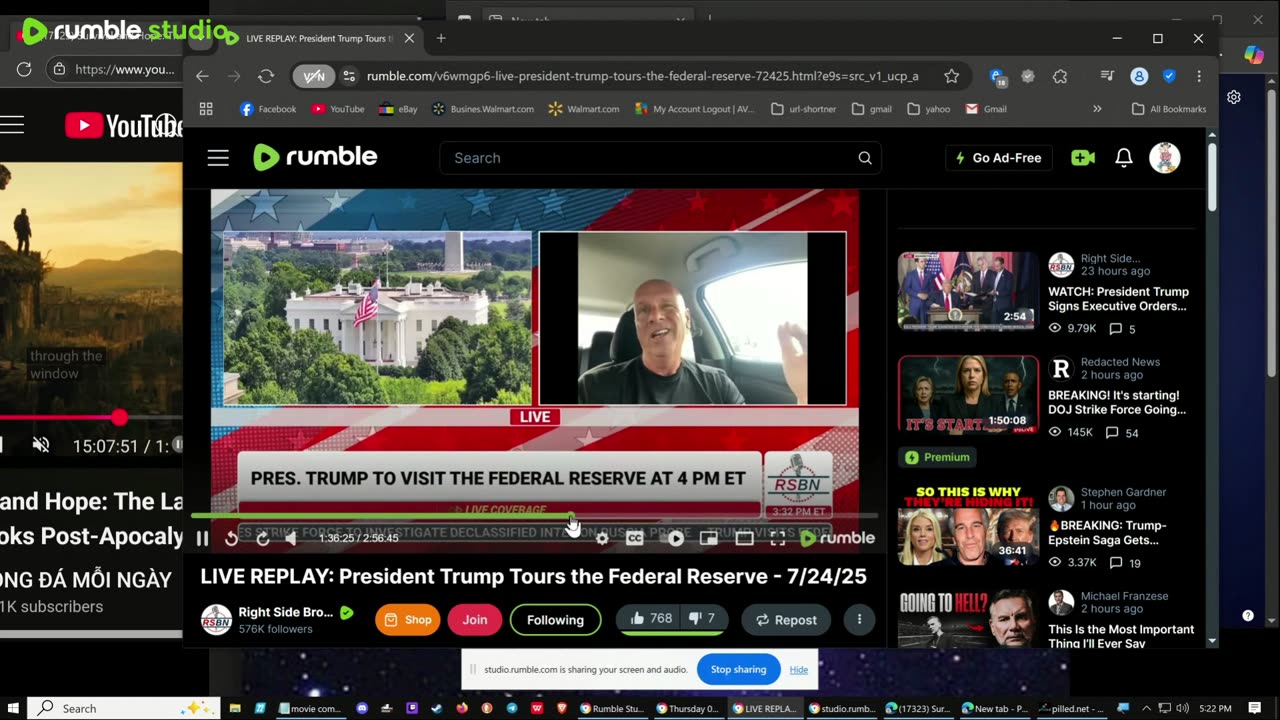Go back in the Chrome browser
The height and width of the screenshot is (720, 1280).
pos(202,76)
